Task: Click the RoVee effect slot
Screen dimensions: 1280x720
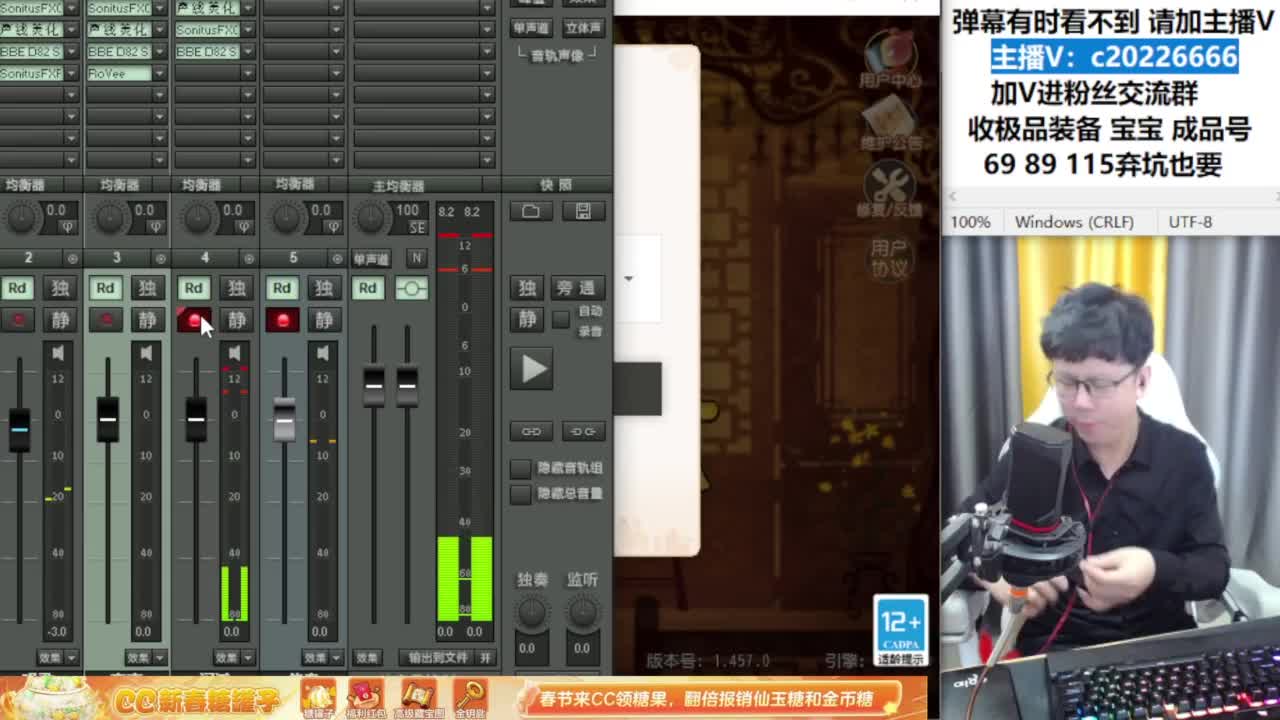Action: click(119, 73)
